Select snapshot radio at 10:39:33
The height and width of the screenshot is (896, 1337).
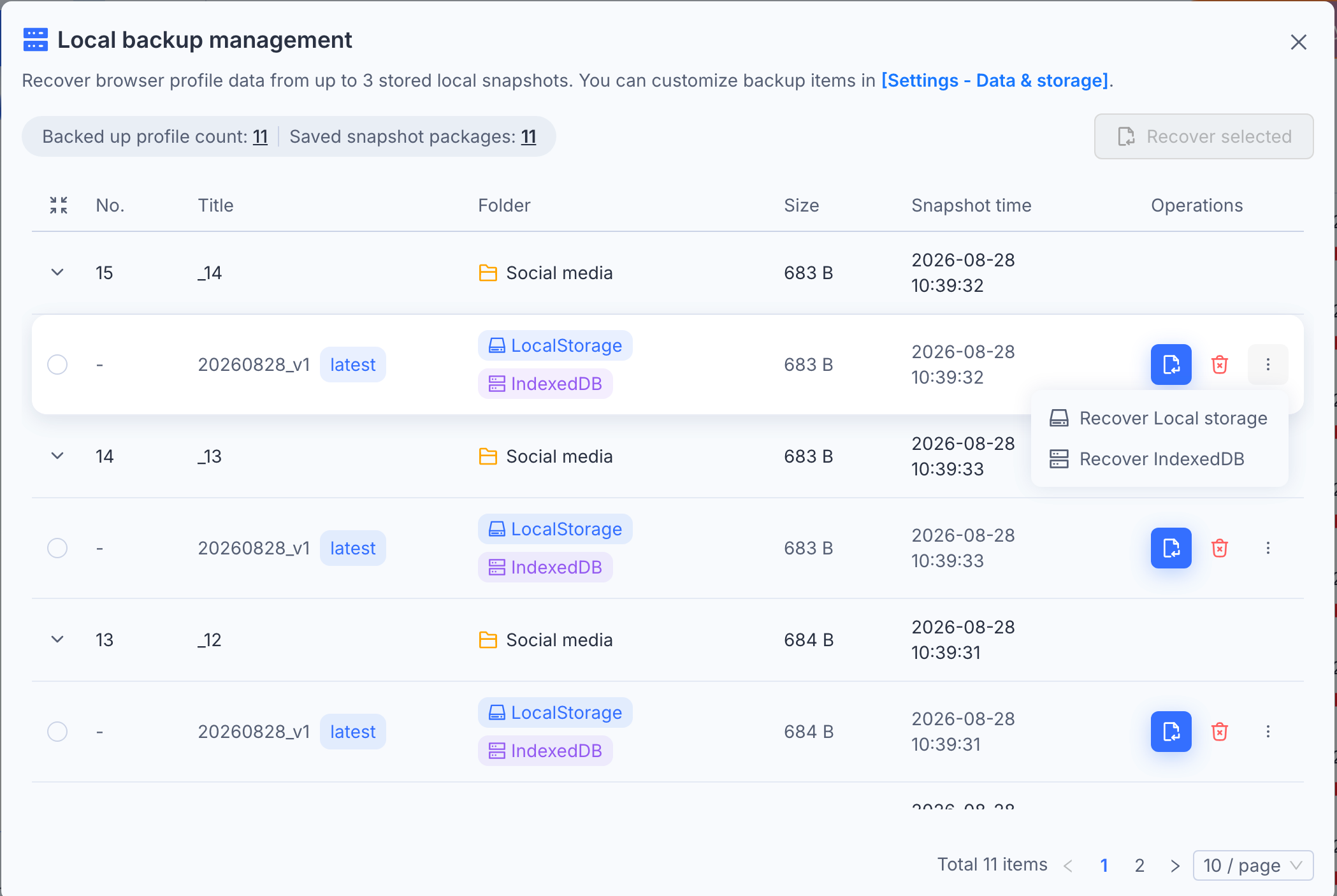(57, 548)
